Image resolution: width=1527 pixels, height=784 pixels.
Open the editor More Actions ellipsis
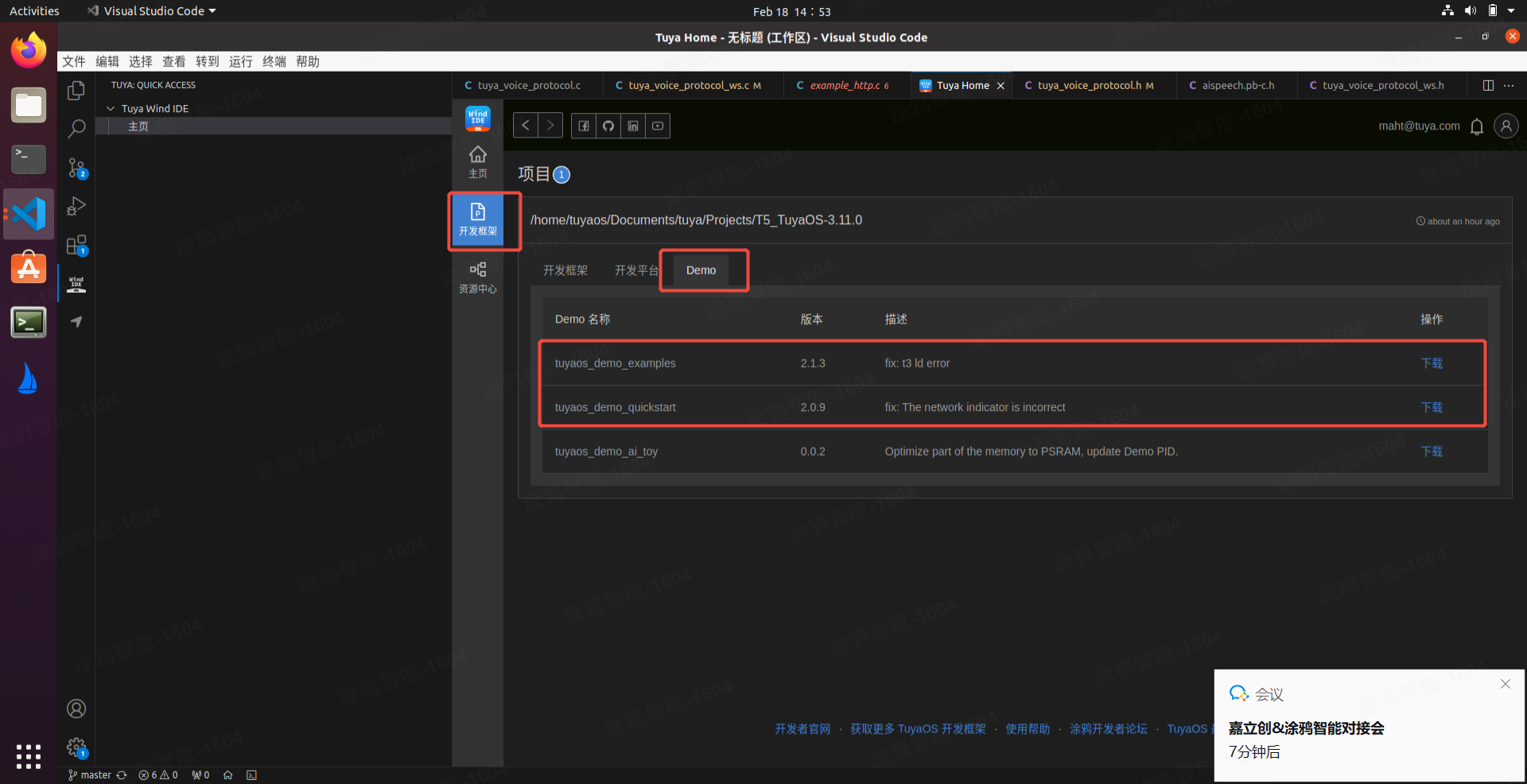tap(1509, 85)
